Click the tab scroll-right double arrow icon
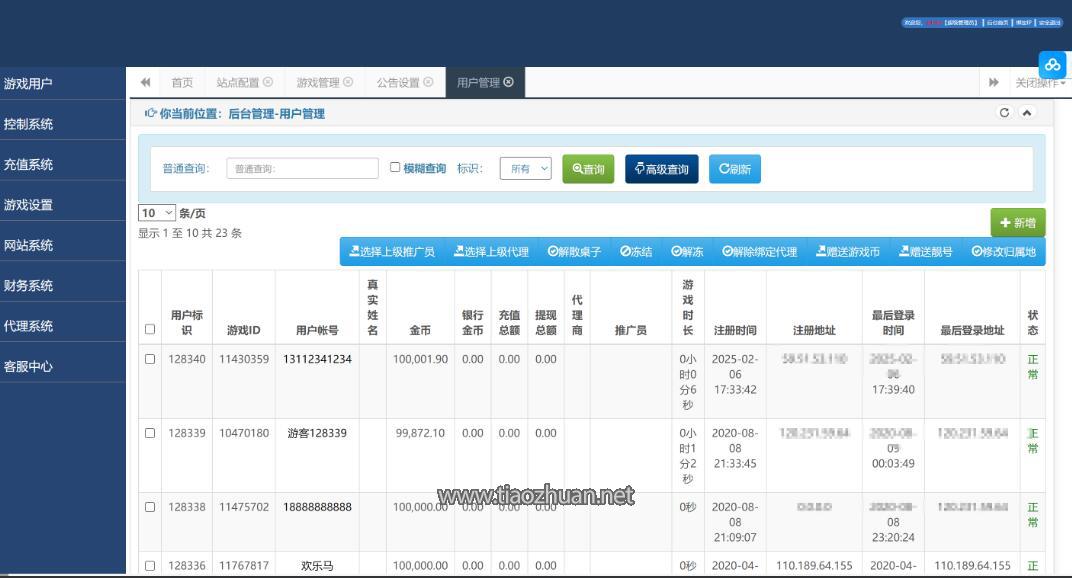The image size is (1072, 578). (x=993, y=82)
